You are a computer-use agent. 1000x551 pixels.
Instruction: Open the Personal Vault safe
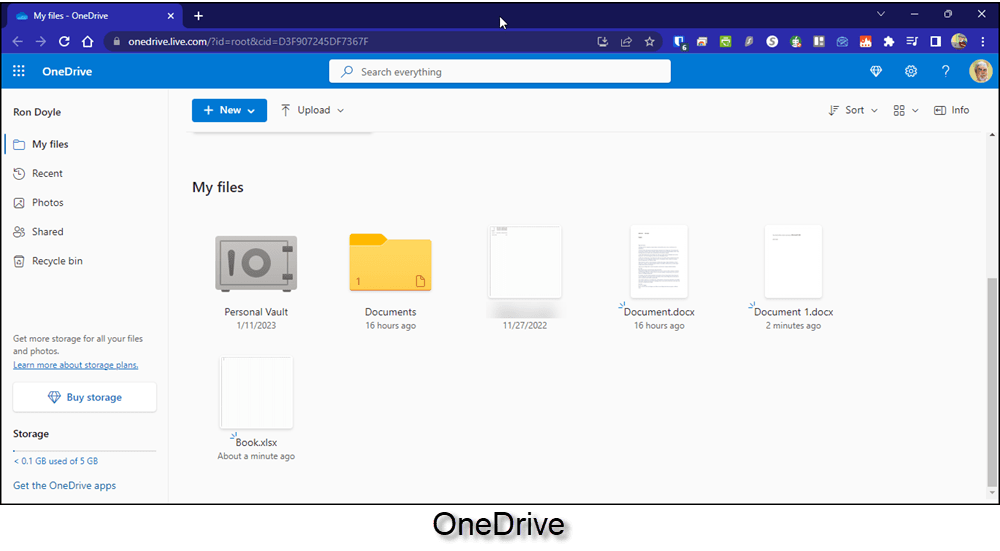(256, 263)
